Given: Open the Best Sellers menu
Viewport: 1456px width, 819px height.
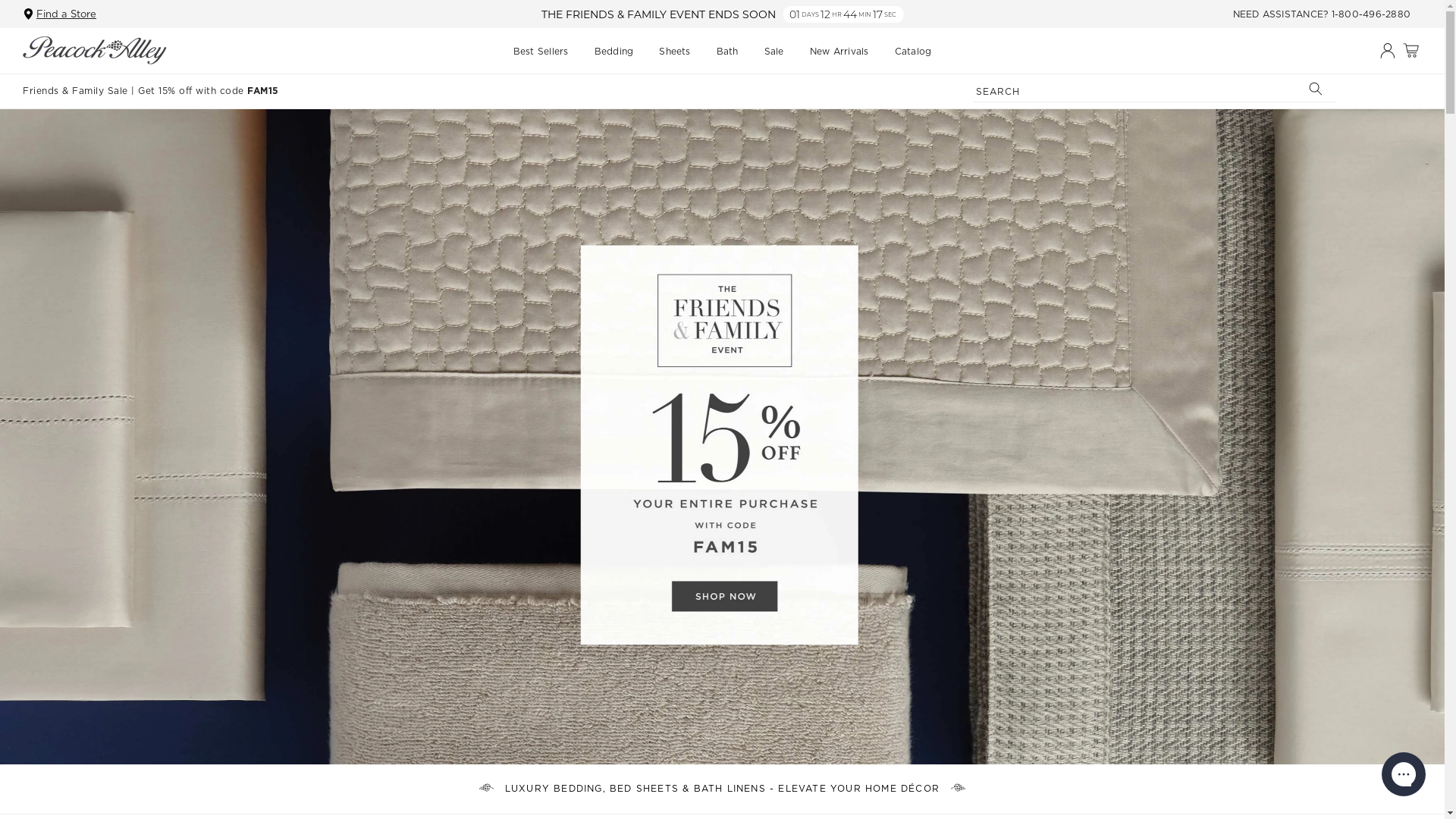Looking at the screenshot, I should click(x=541, y=52).
